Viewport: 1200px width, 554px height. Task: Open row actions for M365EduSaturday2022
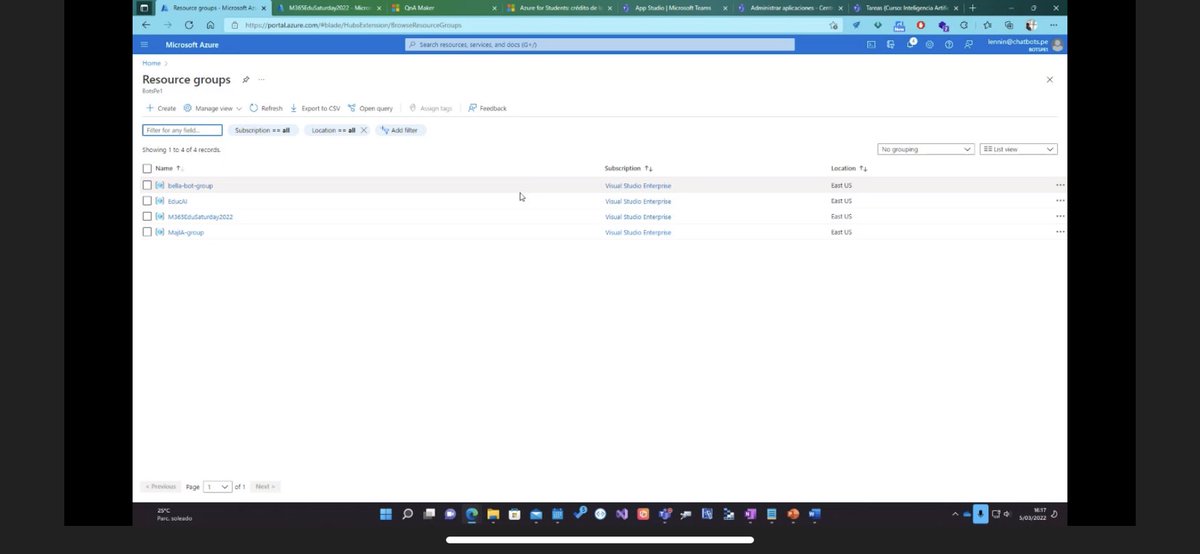1060,216
